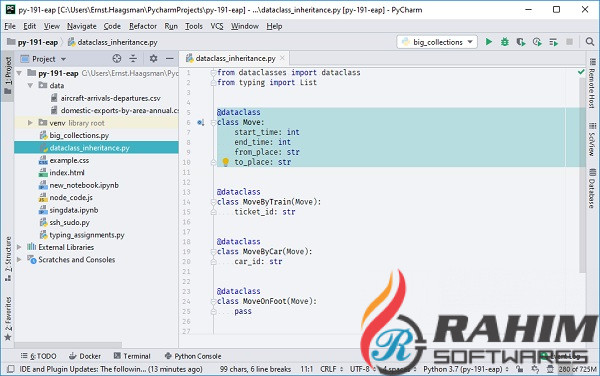Viewport: 600px width, 376px height.
Task: Click the grey Stop square icon
Action: [569, 42]
